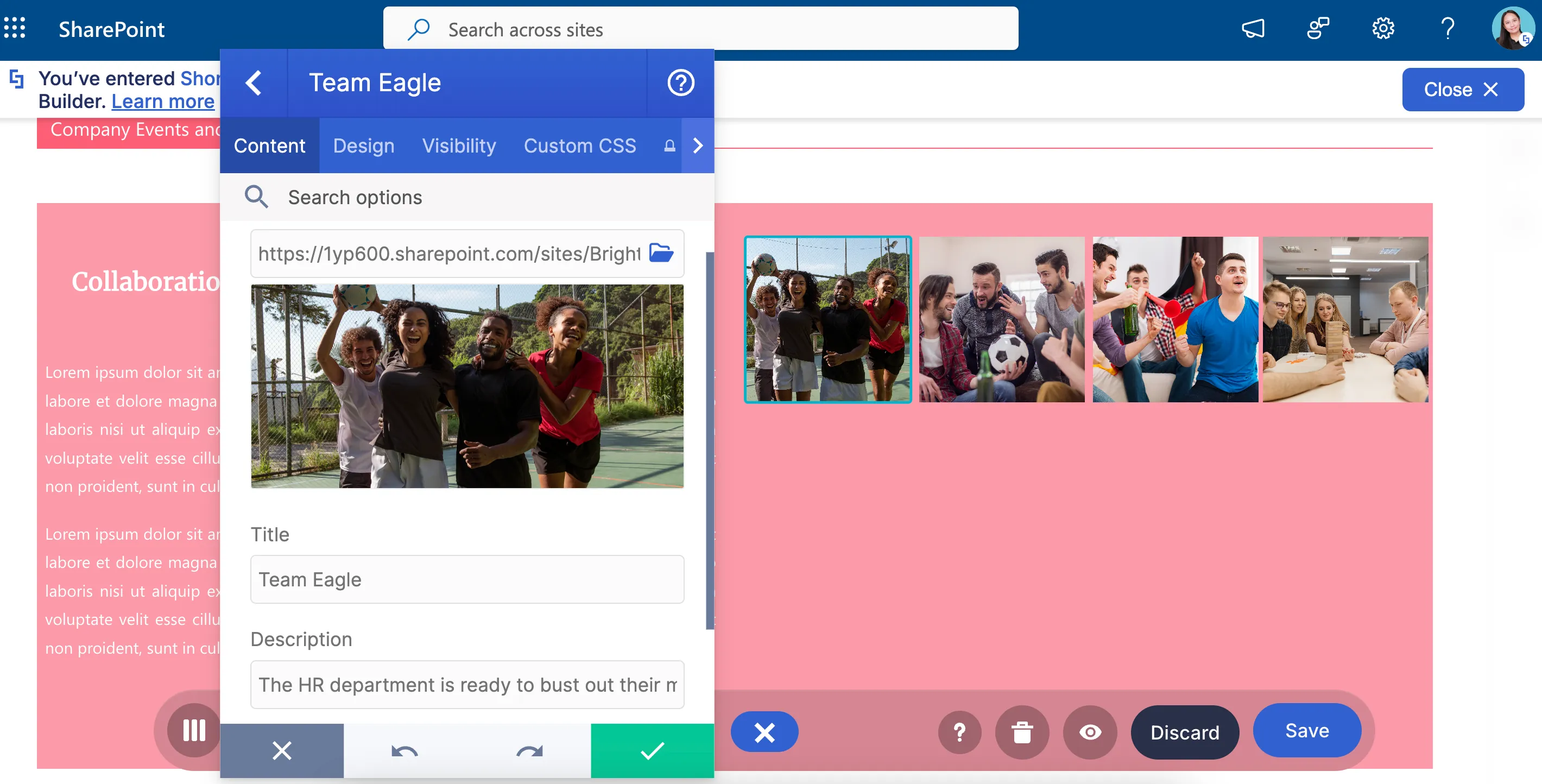Select the office Jenga game thumbnail
The image size is (1542, 784).
(x=1345, y=319)
